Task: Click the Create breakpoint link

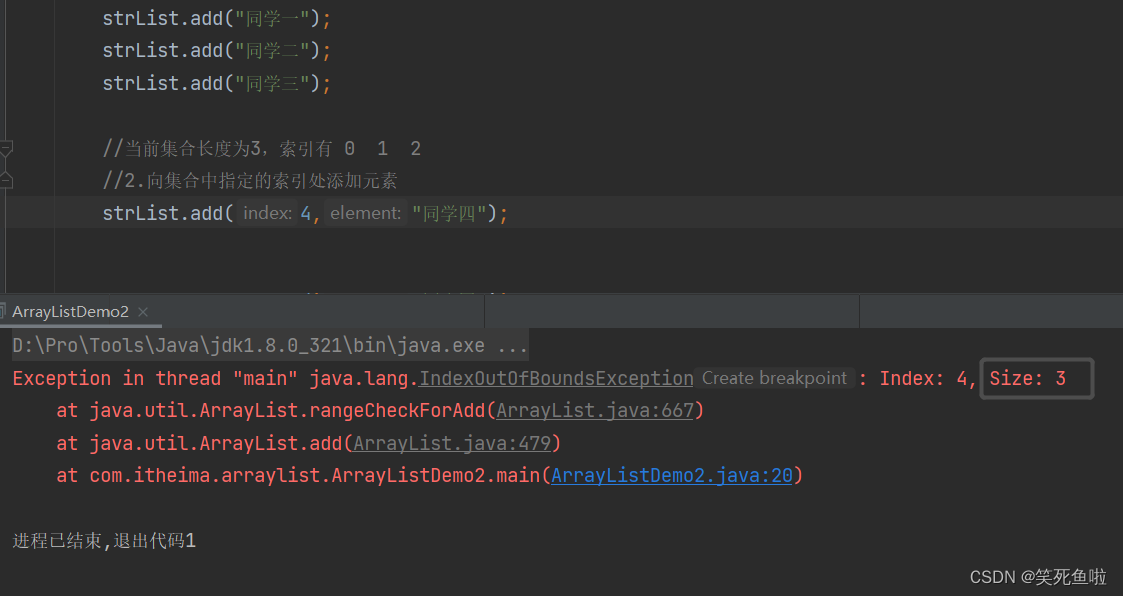Action: 774,378
